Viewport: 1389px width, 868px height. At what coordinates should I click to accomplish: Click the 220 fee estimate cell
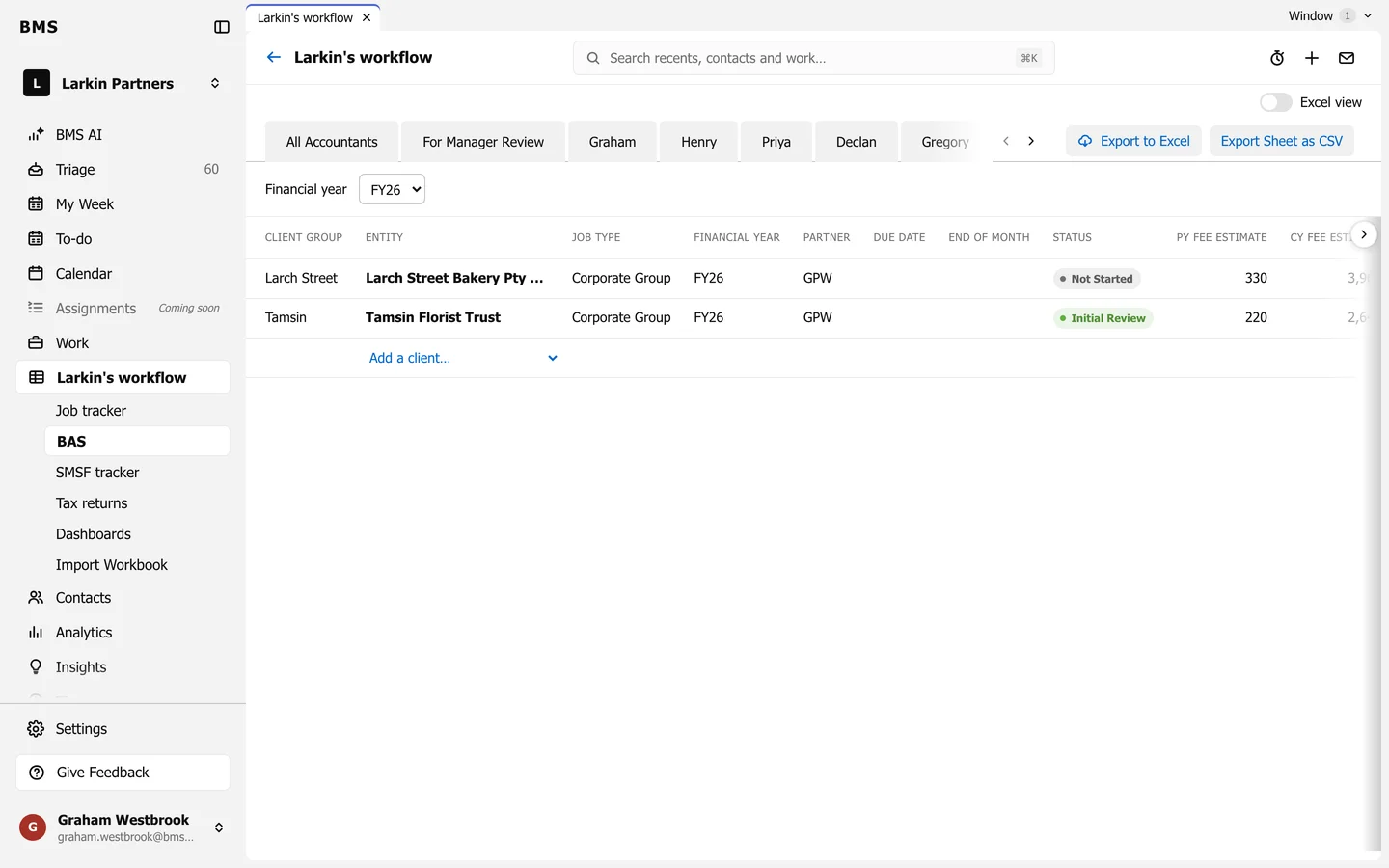(1256, 317)
